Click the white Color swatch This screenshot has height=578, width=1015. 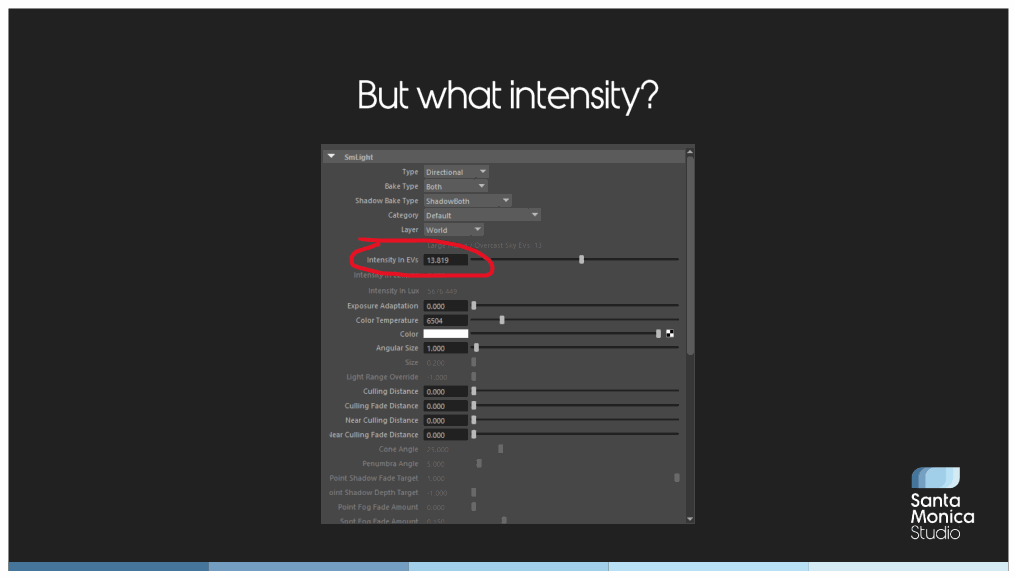445,334
